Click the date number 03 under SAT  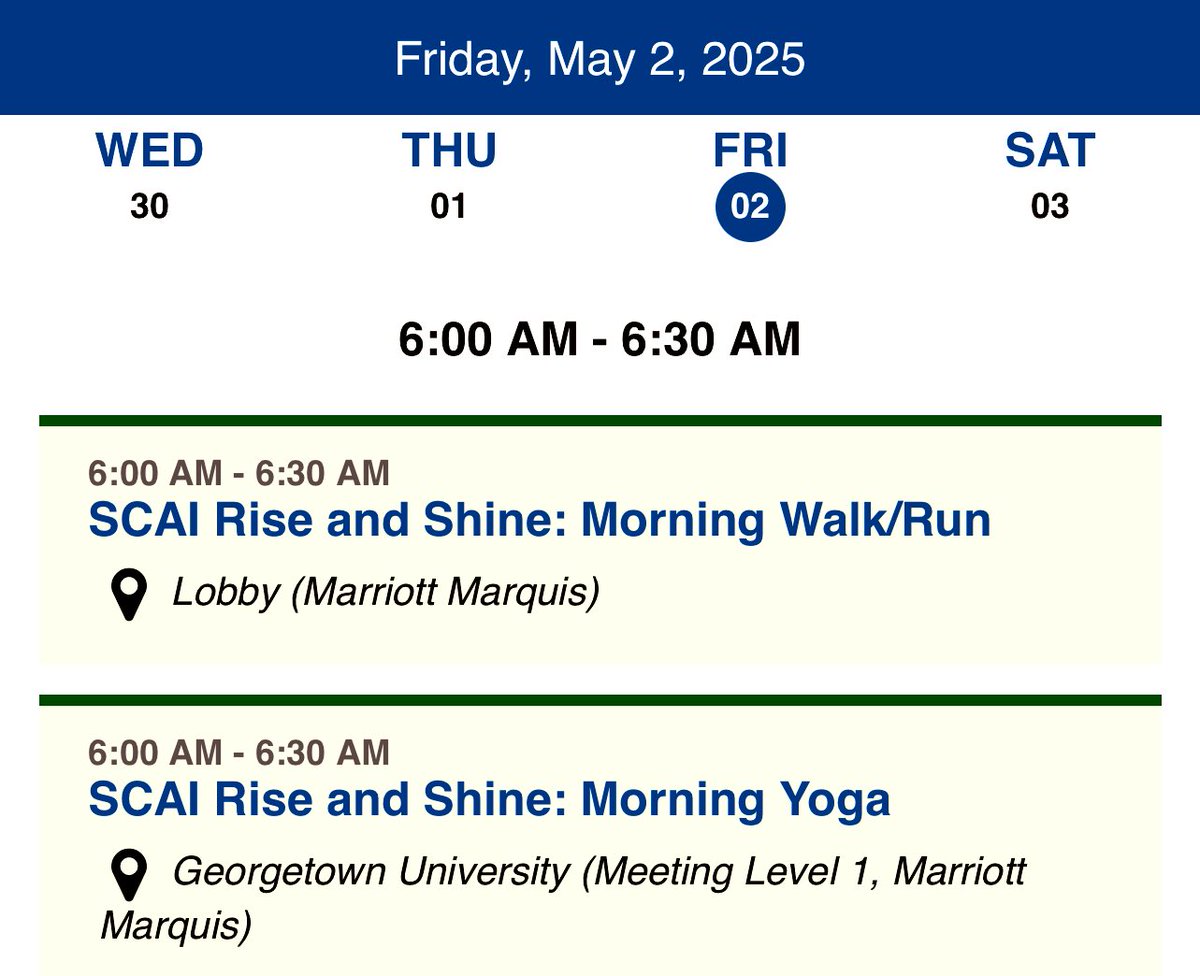[1050, 207]
